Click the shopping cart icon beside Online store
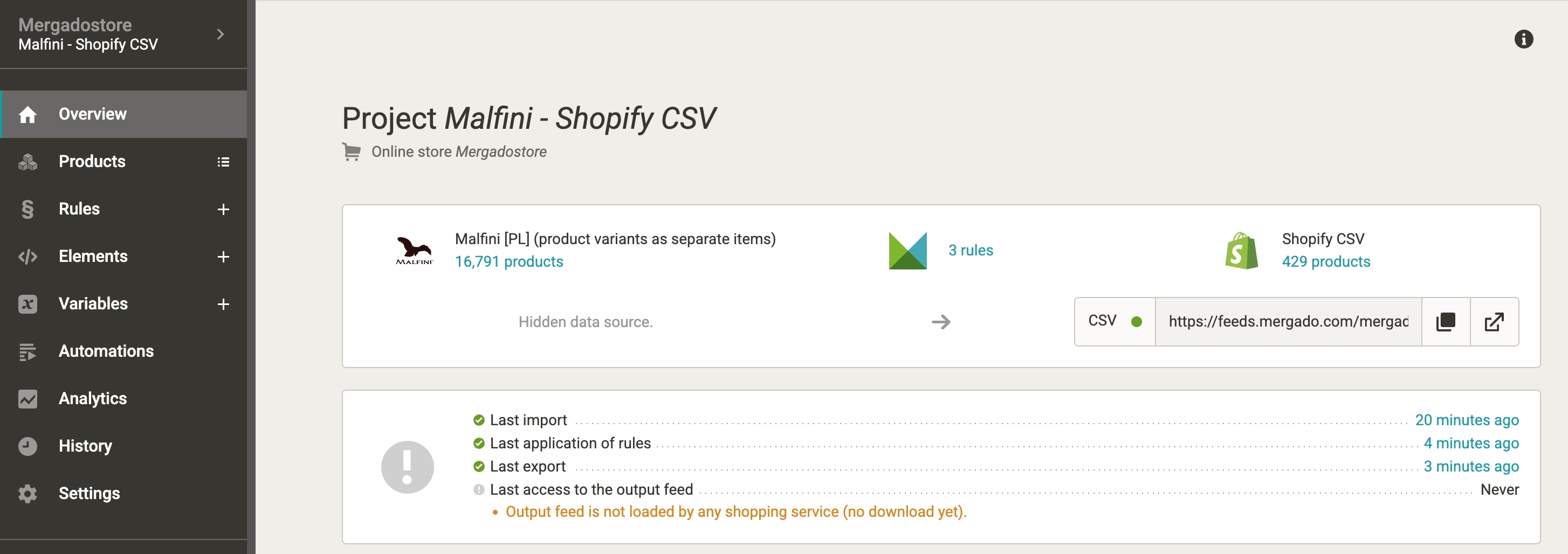 [x=351, y=151]
